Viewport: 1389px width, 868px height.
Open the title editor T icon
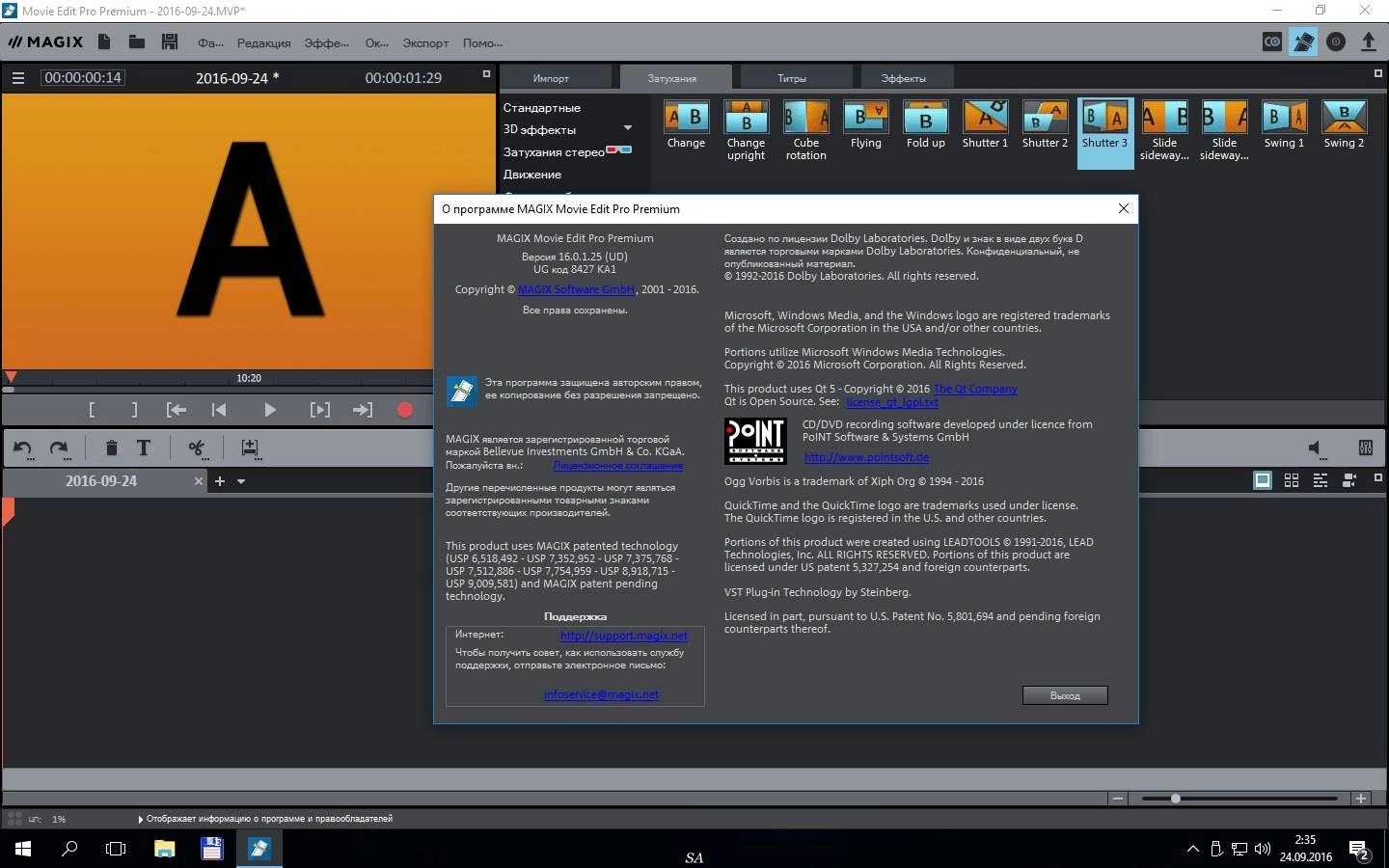click(x=144, y=448)
